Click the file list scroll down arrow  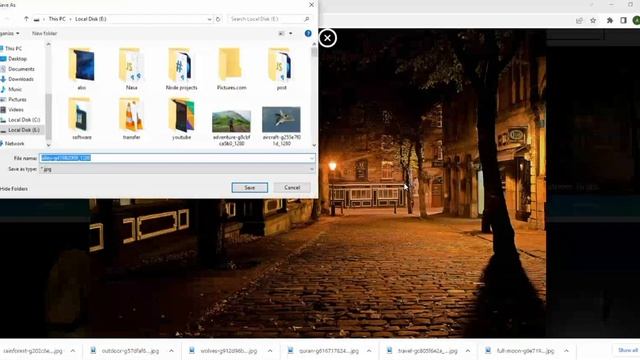pos(314,145)
